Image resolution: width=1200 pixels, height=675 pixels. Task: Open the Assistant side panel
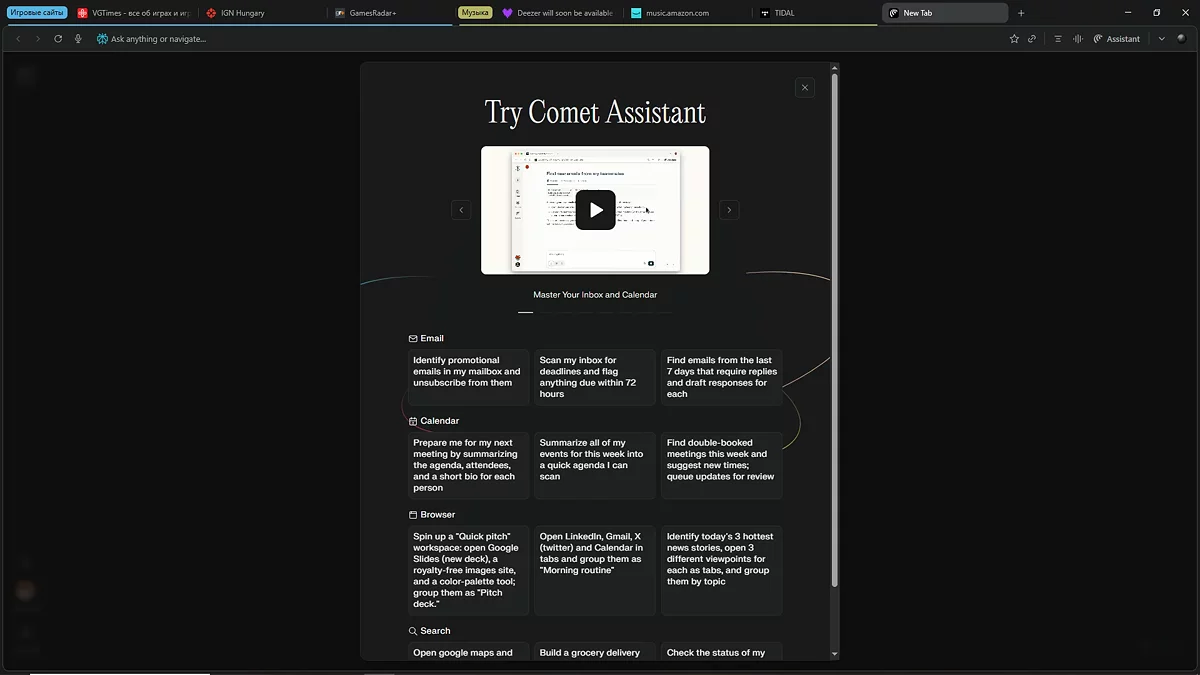coord(1117,39)
